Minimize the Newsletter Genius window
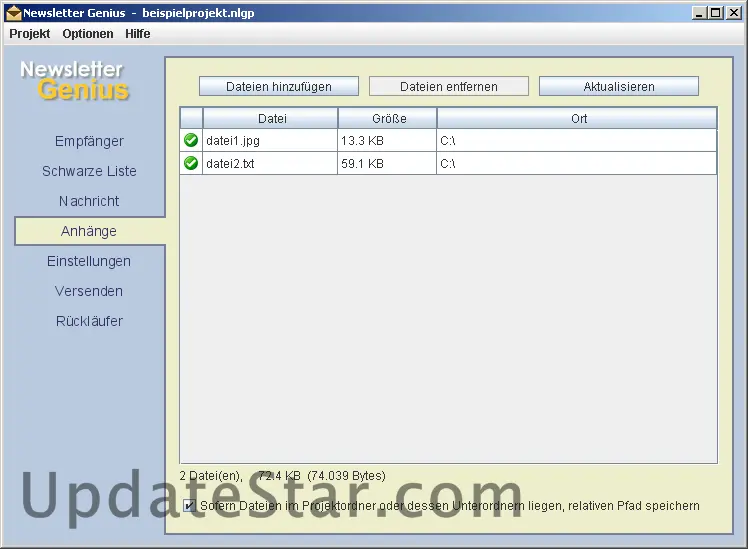Image resolution: width=748 pixels, height=549 pixels. (699, 13)
